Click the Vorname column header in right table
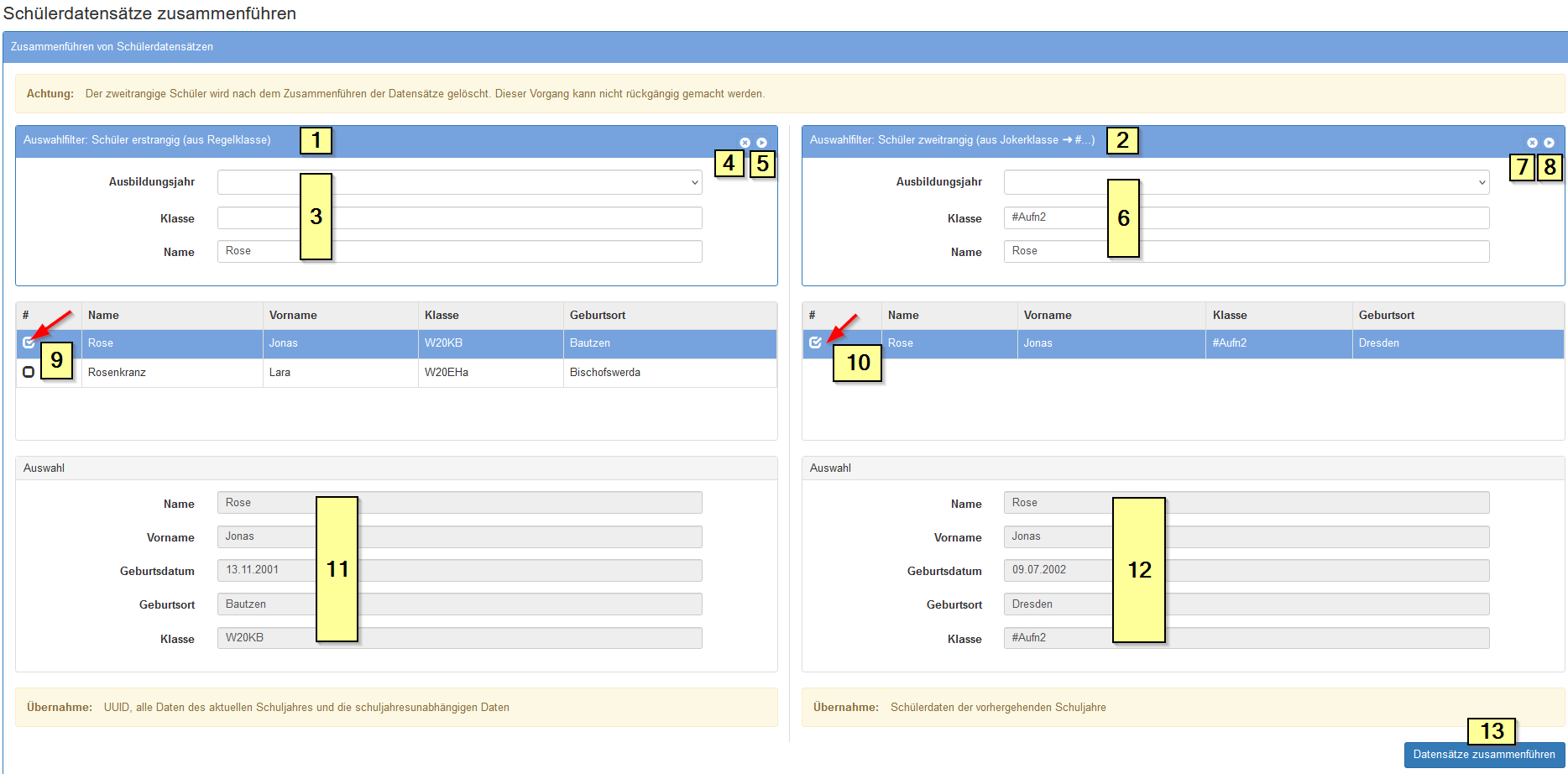This screenshot has width=1568, height=774. [1048, 316]
